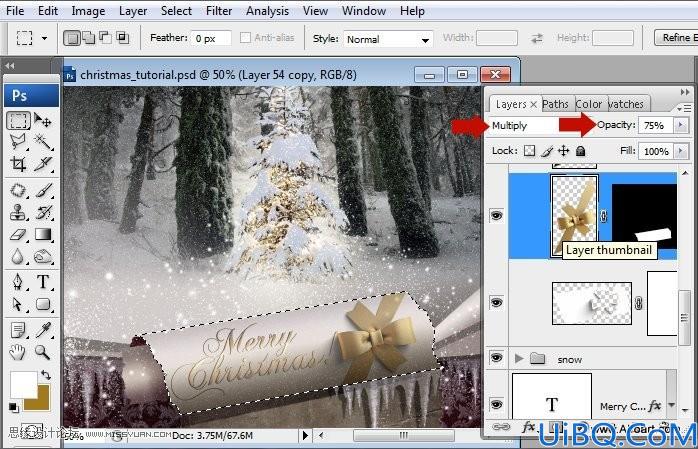Hide the Merry C... text layer

[x=496, y=405]
